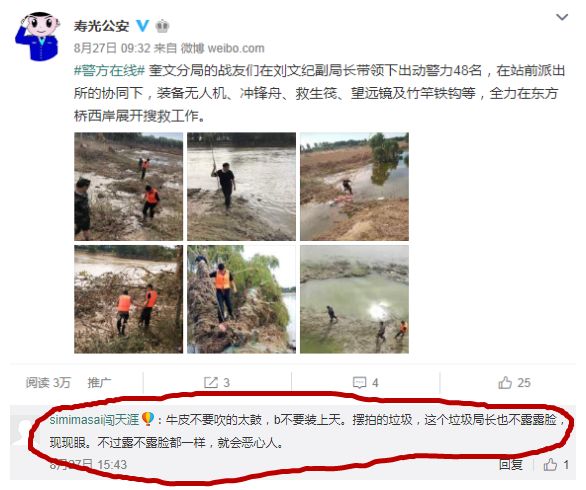Image resolution: width=586 pixels, height=490 pixels.
Task: Click the comment icon showing 4
Action: [x=366, y=383]
